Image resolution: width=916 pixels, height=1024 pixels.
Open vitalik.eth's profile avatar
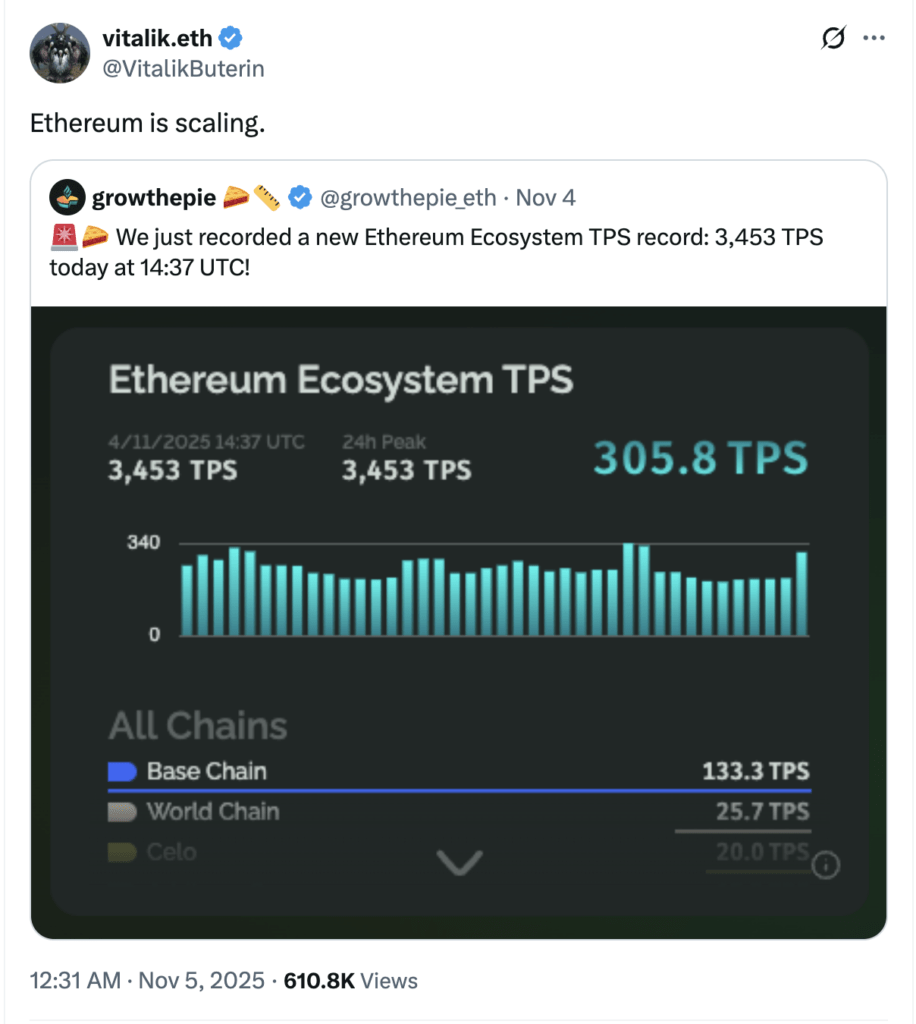coord(59,53)
